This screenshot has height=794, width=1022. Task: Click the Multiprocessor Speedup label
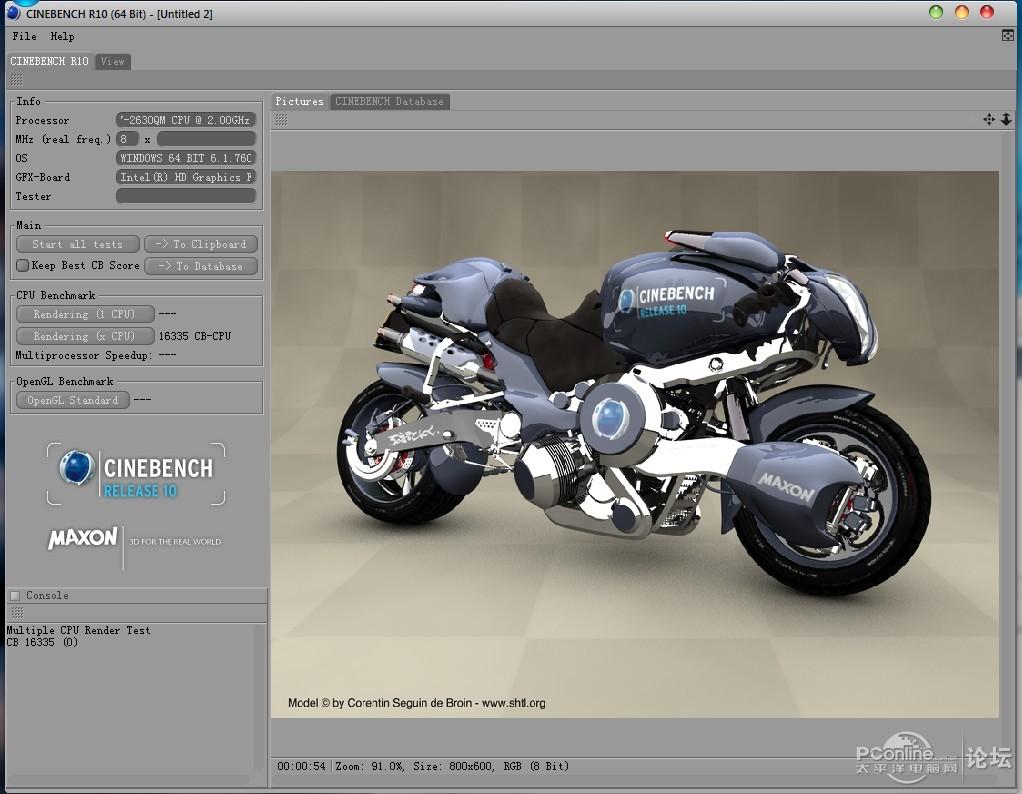[x=83, y=355]
